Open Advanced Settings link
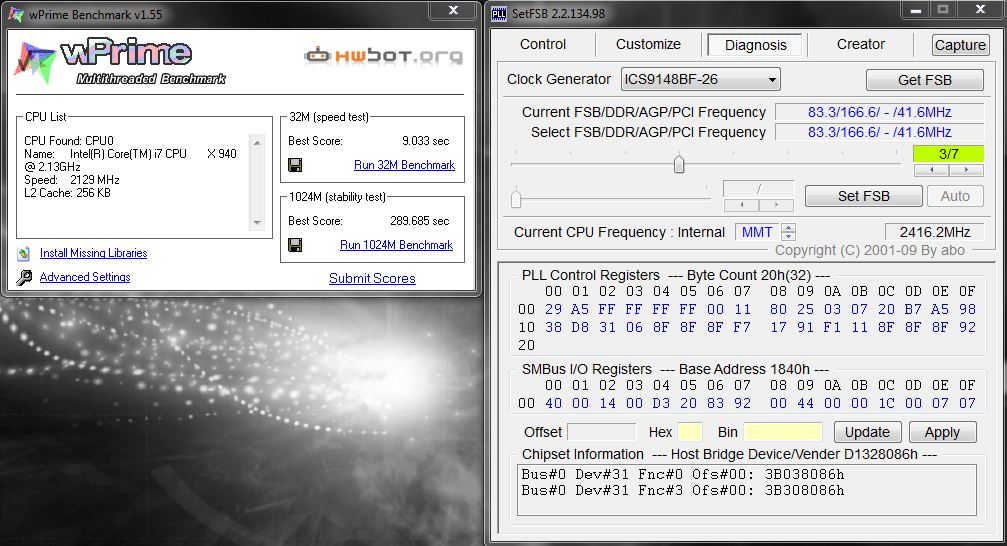The image size is (1007, 546). click(x=85, y=277)
